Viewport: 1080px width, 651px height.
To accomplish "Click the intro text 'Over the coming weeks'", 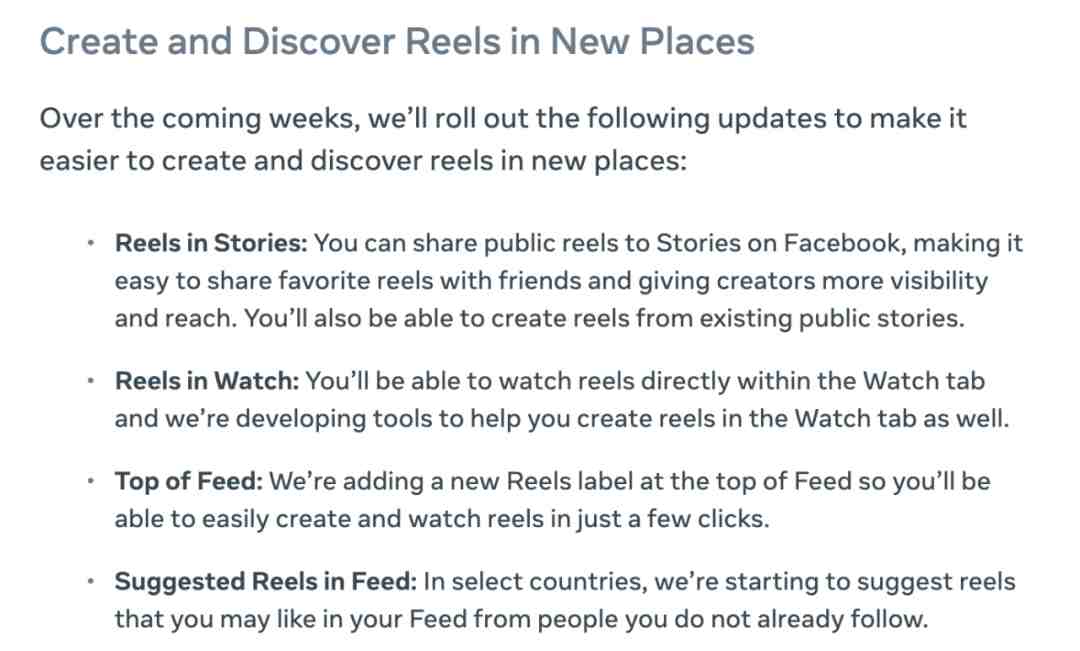I will pos(200,118).
